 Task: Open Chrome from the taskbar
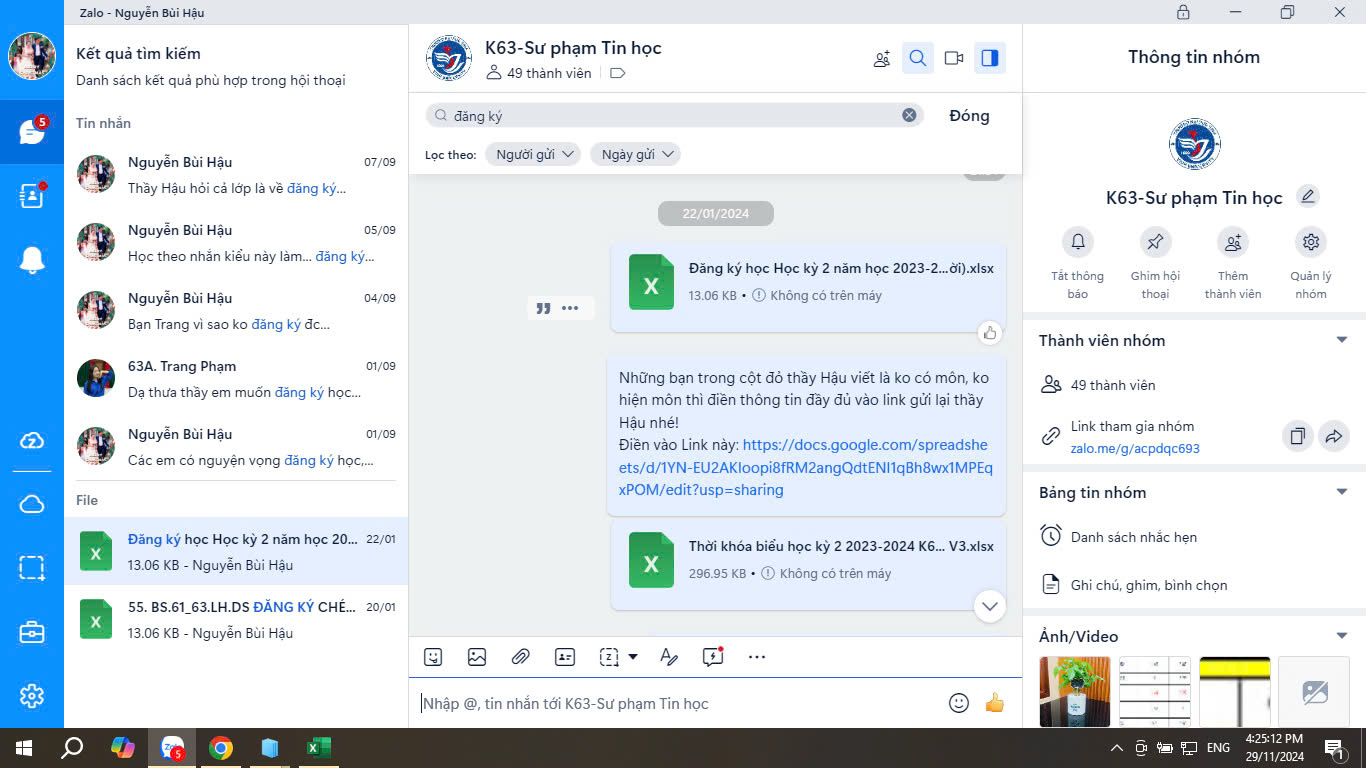point(221,748)
